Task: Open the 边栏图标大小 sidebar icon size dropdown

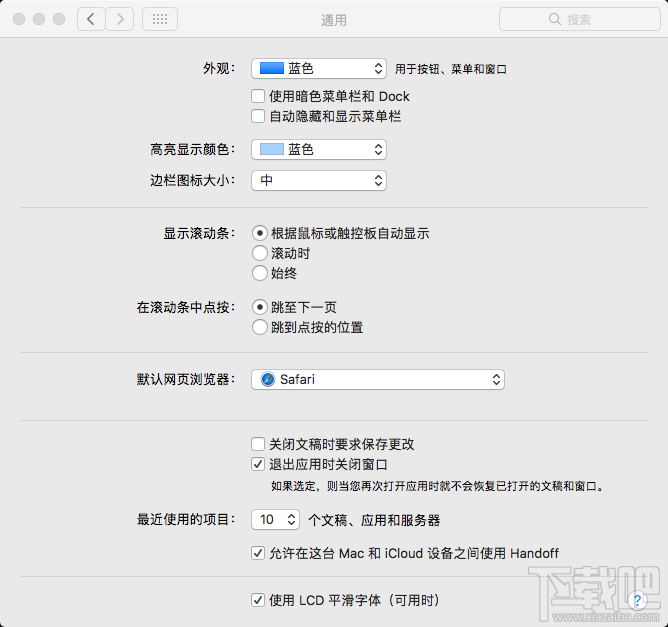Action: pos(319,181)
